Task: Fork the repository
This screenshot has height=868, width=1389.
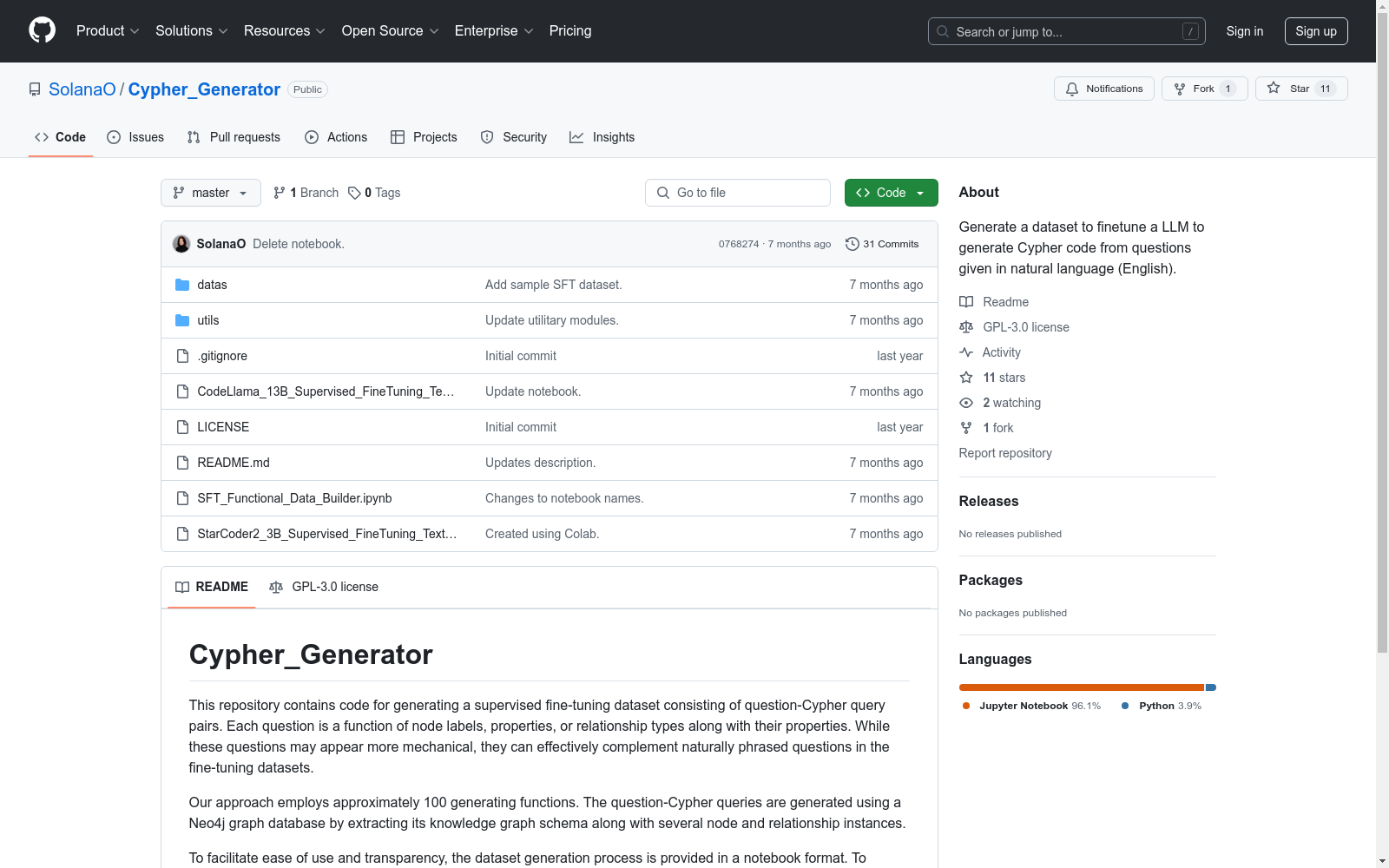Action: click(1204, 89)
